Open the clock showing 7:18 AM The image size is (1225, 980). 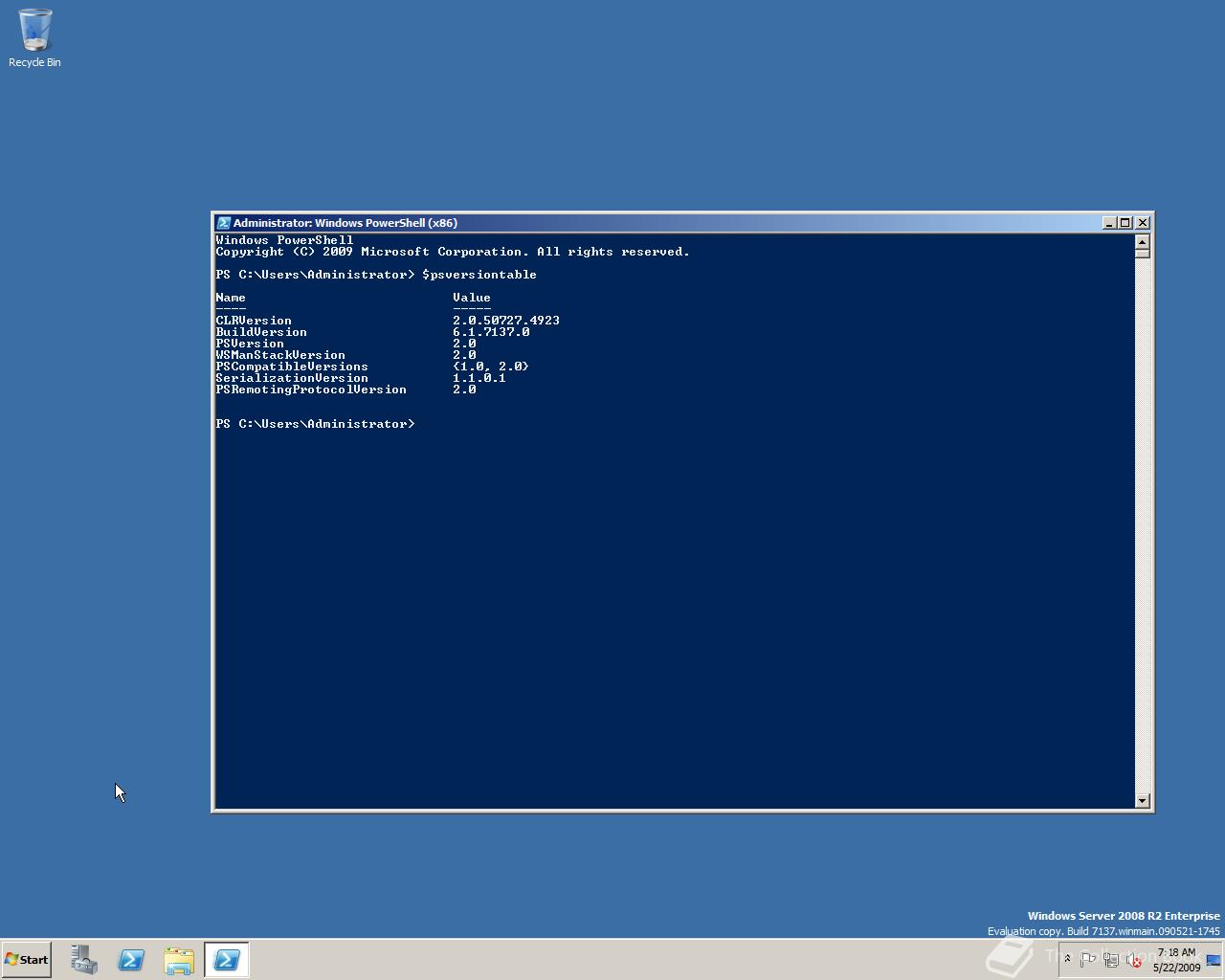pos(1176,960)
